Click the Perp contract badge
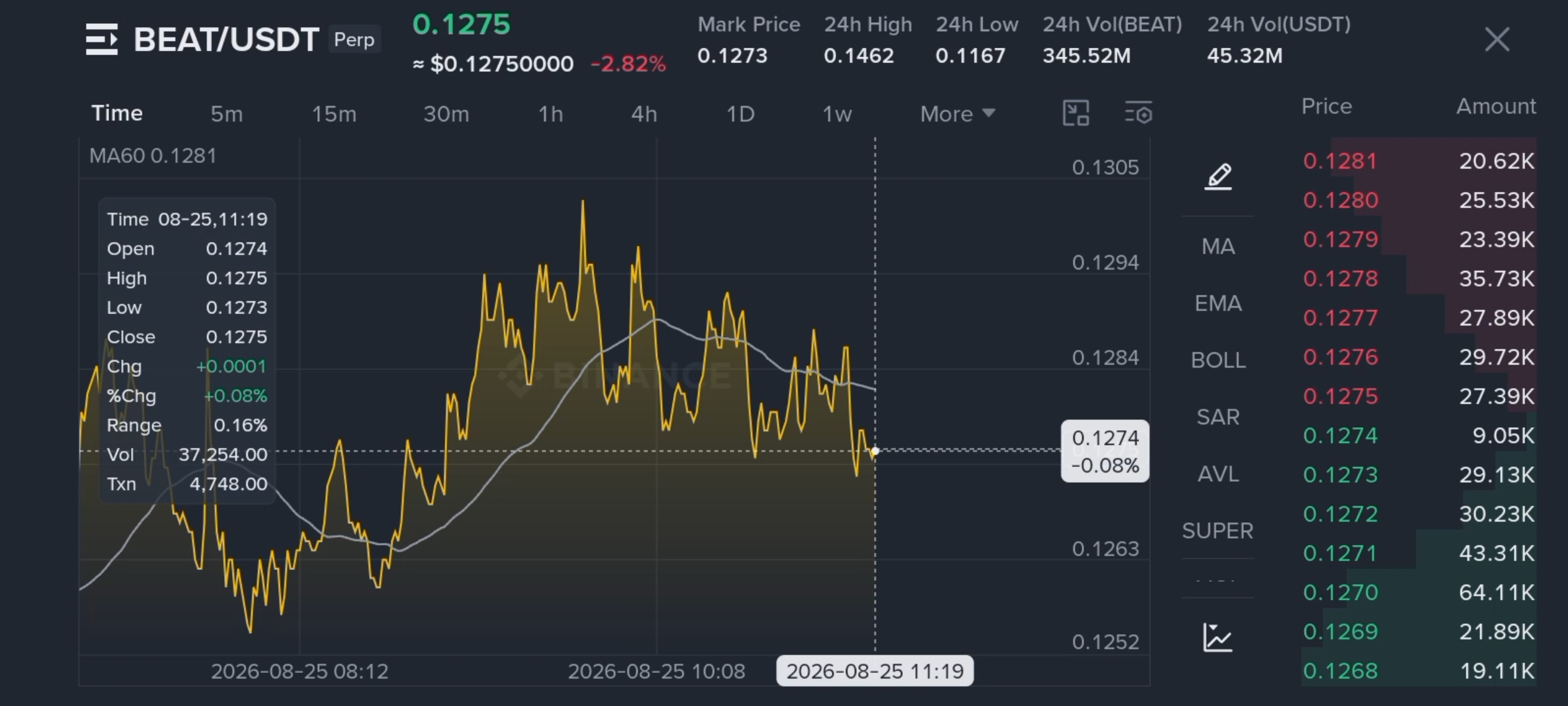This screenshot has width=1568, height=706. (x=354, y=40)
